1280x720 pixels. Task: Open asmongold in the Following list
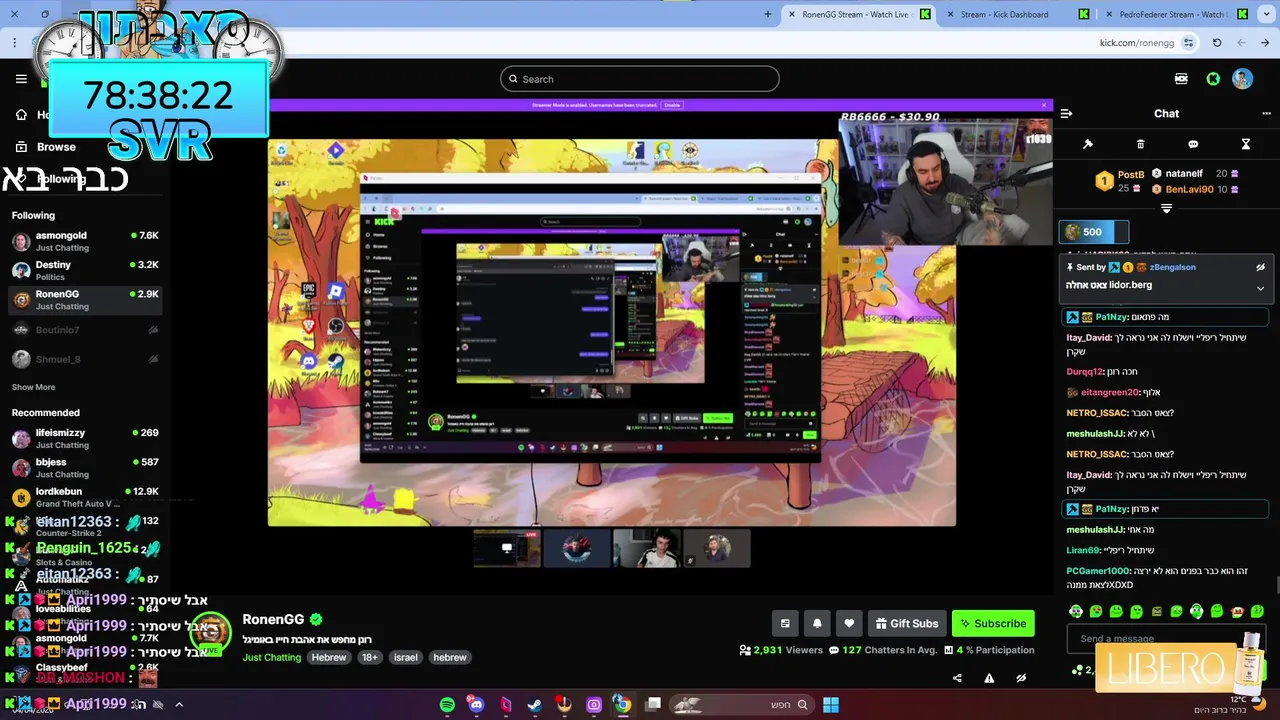coord(85,241)
